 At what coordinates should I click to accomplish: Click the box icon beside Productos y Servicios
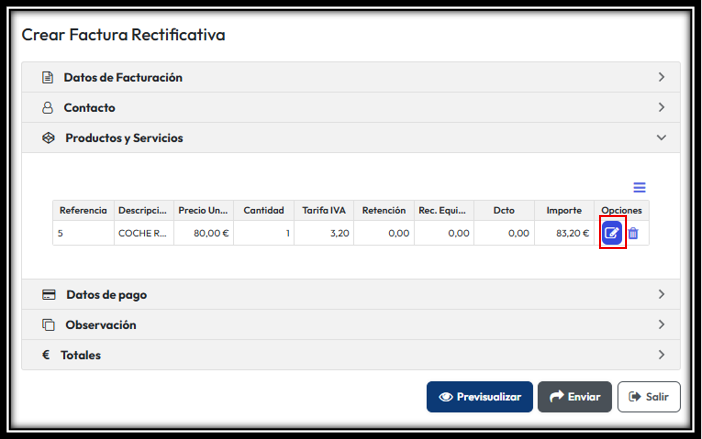click(x=48, y=138)
